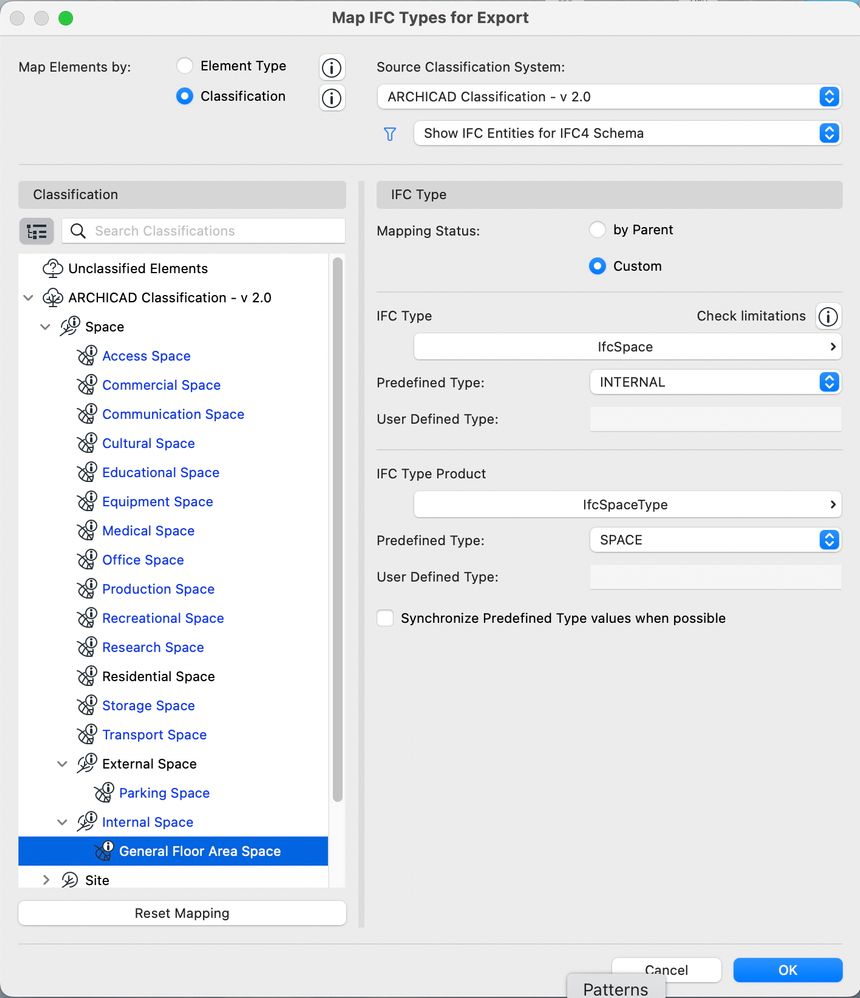This screenshot has height=998, width=860.
Task: Click the Cancel button
Action: click(666, 970)
